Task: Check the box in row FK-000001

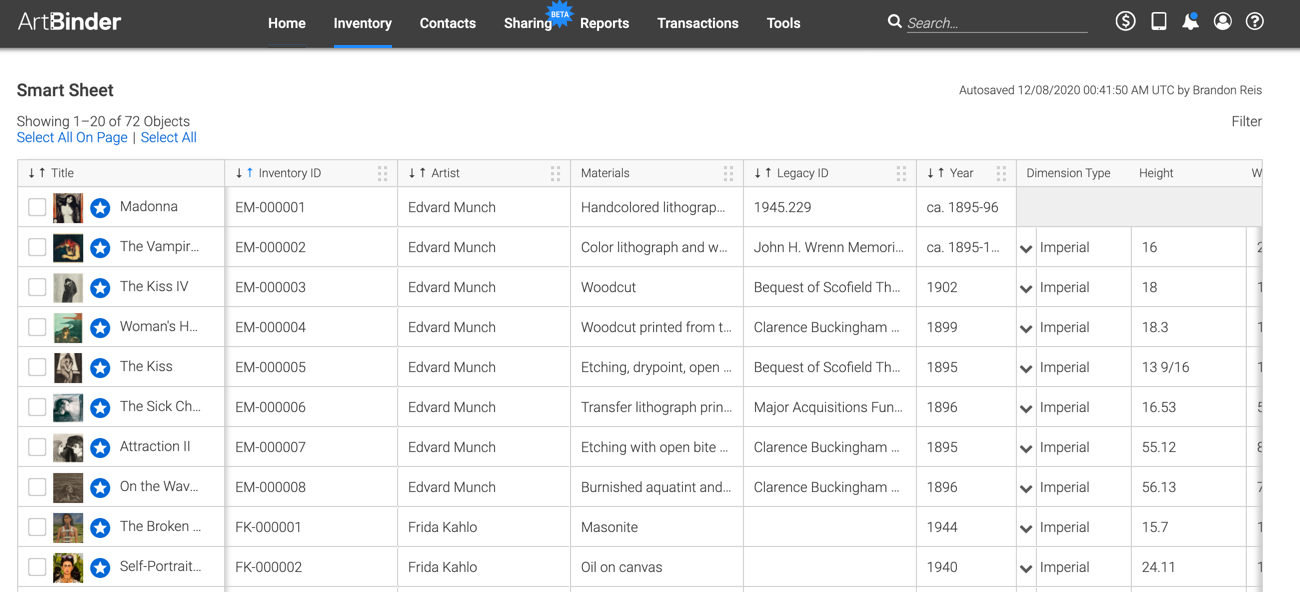Action: click(x=37, y=527)
